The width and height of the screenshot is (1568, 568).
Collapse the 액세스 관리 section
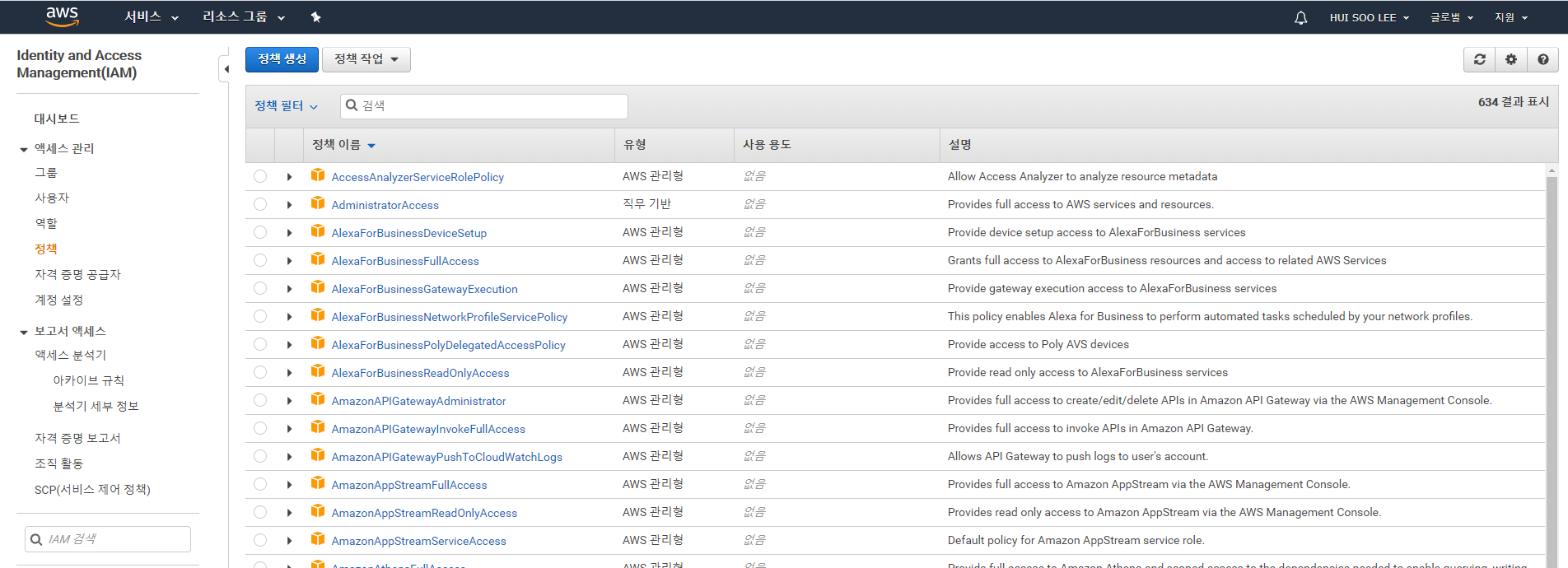pos(24,149)
